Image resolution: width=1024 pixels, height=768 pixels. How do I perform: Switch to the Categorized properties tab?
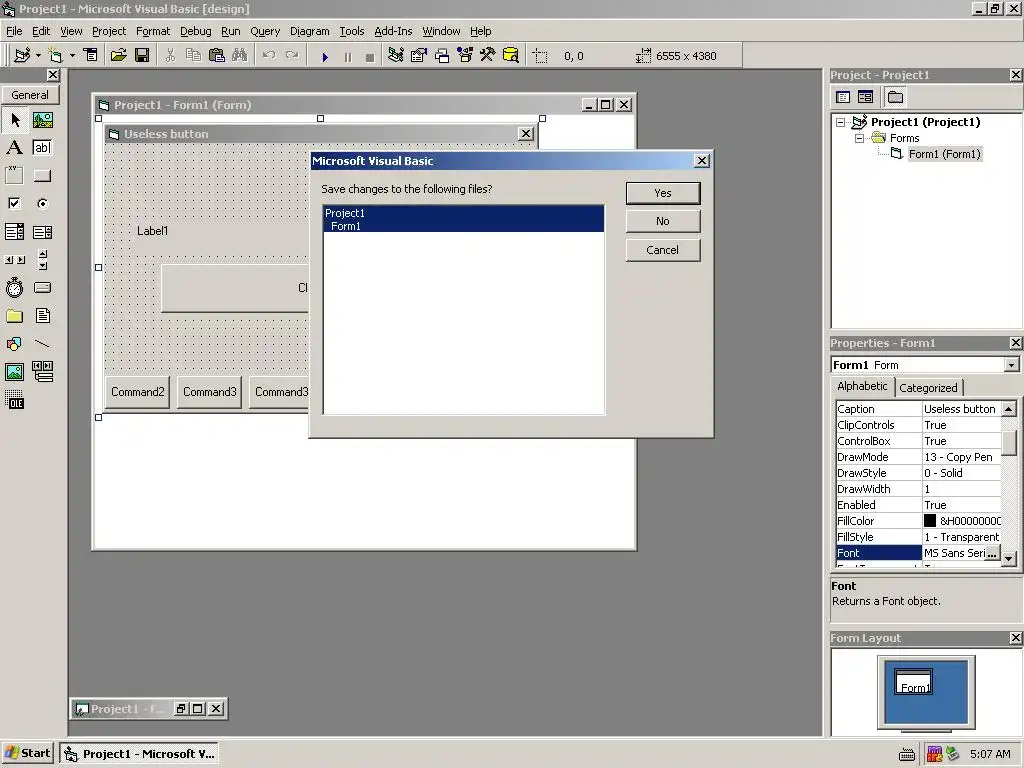pyautogui.click(x=928, y=388)
